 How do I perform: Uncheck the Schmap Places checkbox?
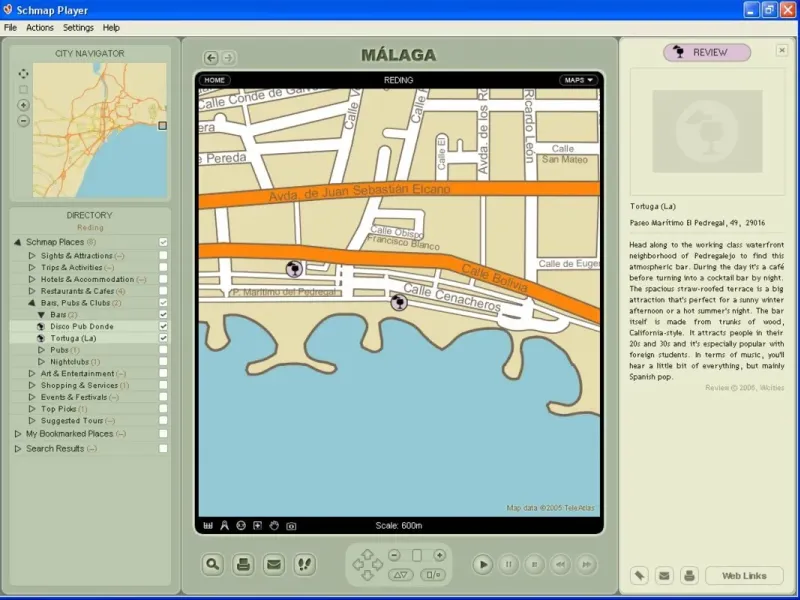pos(163,242)
